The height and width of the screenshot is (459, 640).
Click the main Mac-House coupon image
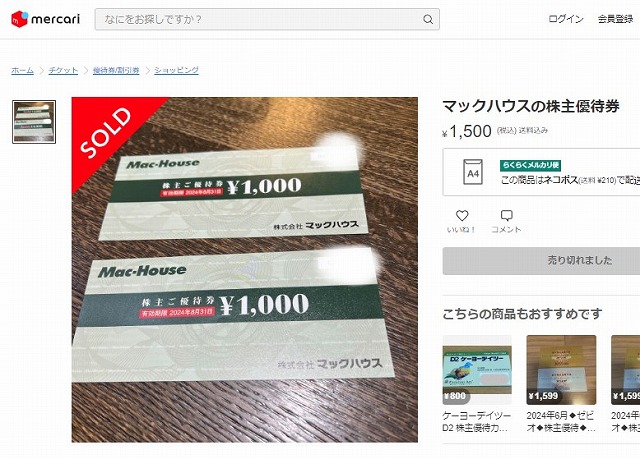coord(244,270)
